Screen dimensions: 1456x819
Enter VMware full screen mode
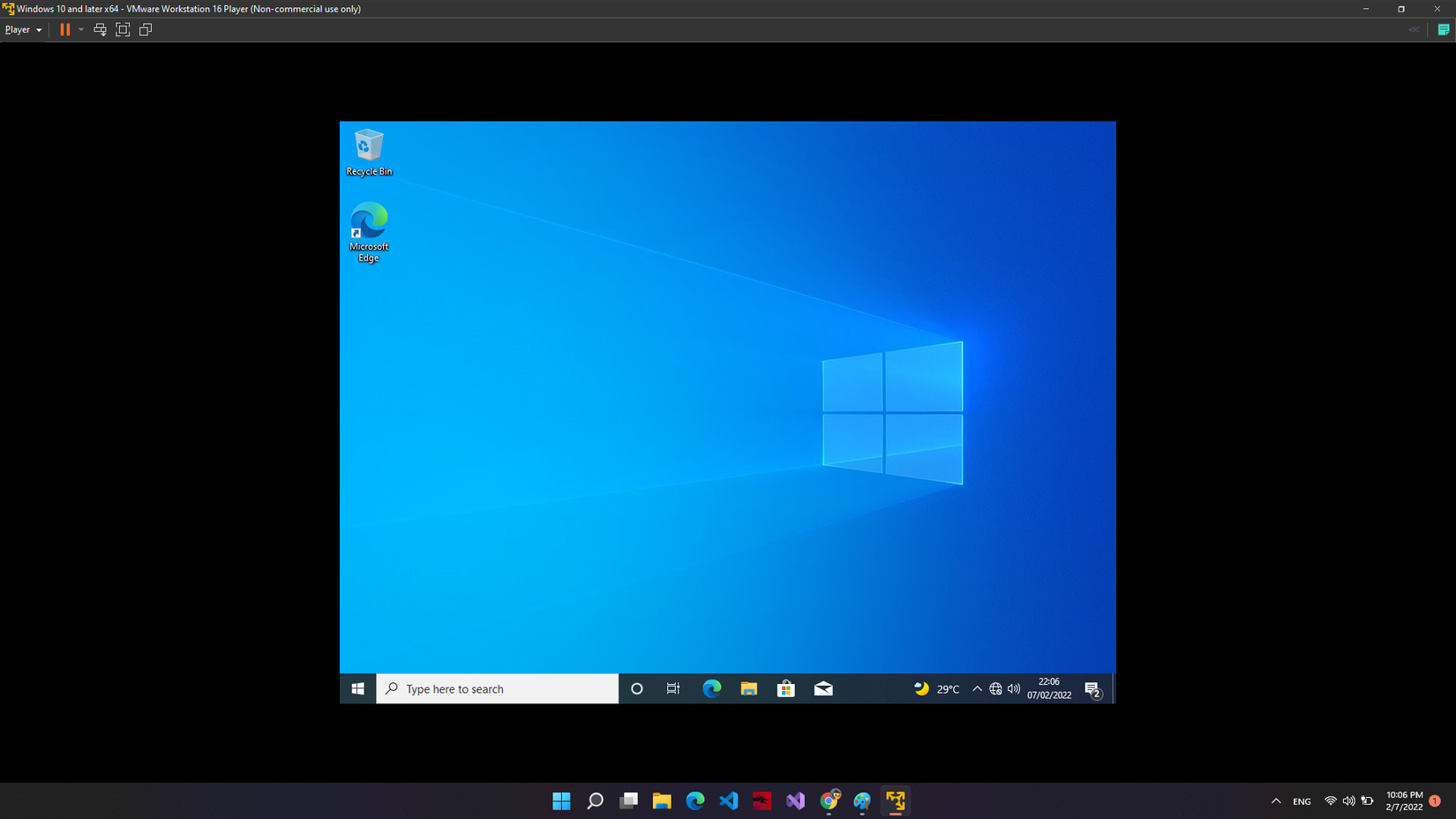click(123, 29)
